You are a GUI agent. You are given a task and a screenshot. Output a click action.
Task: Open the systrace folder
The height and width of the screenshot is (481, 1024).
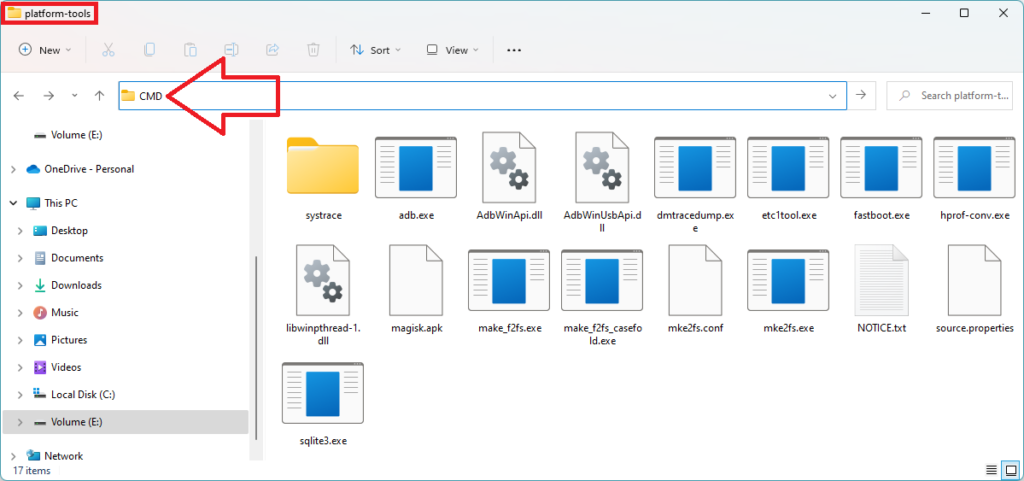(x=322, y=168)
